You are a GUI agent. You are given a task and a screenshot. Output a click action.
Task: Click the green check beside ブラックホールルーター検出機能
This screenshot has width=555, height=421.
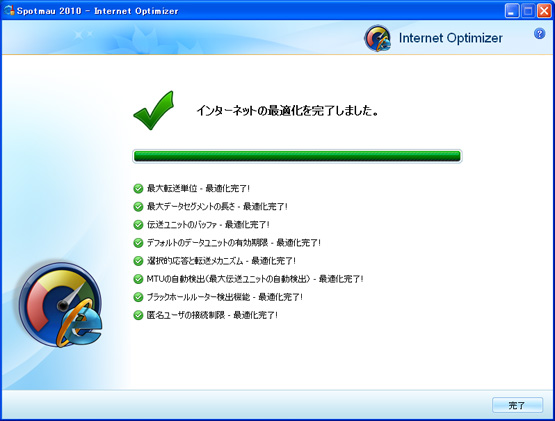(x=138, y=297)
